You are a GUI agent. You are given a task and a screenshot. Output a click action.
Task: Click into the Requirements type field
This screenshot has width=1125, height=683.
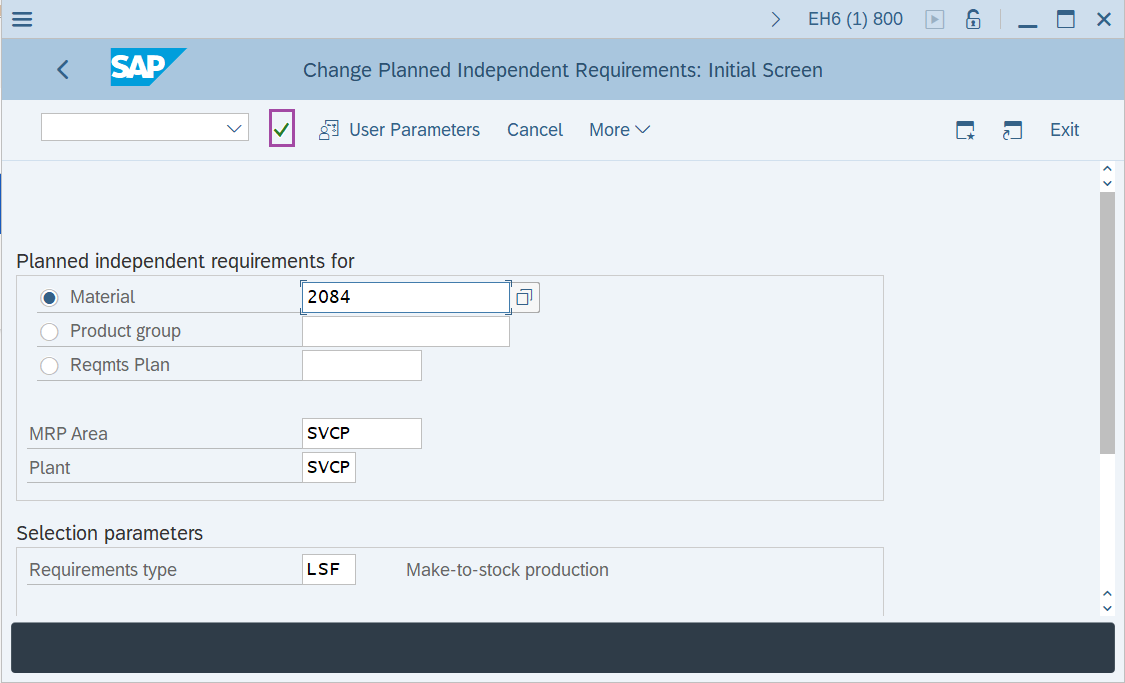pyautogui.click(x=328, y=570)
